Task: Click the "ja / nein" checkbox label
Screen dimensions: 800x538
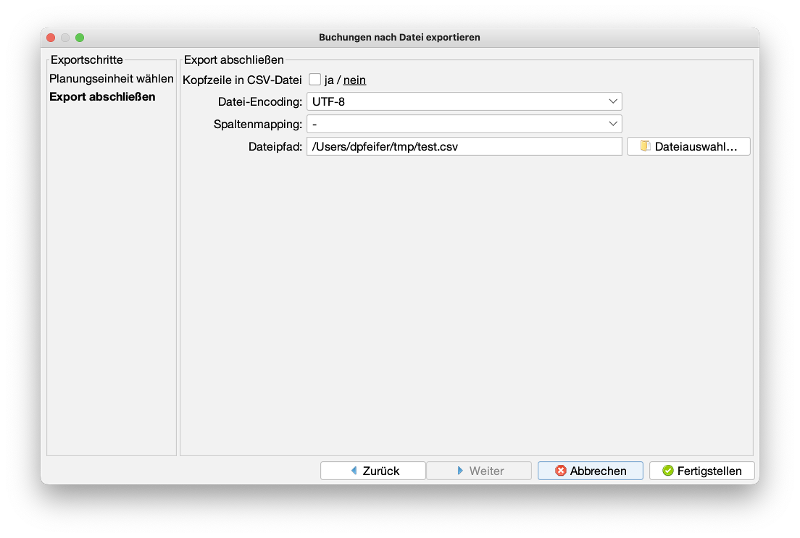Action: point(345,80)
